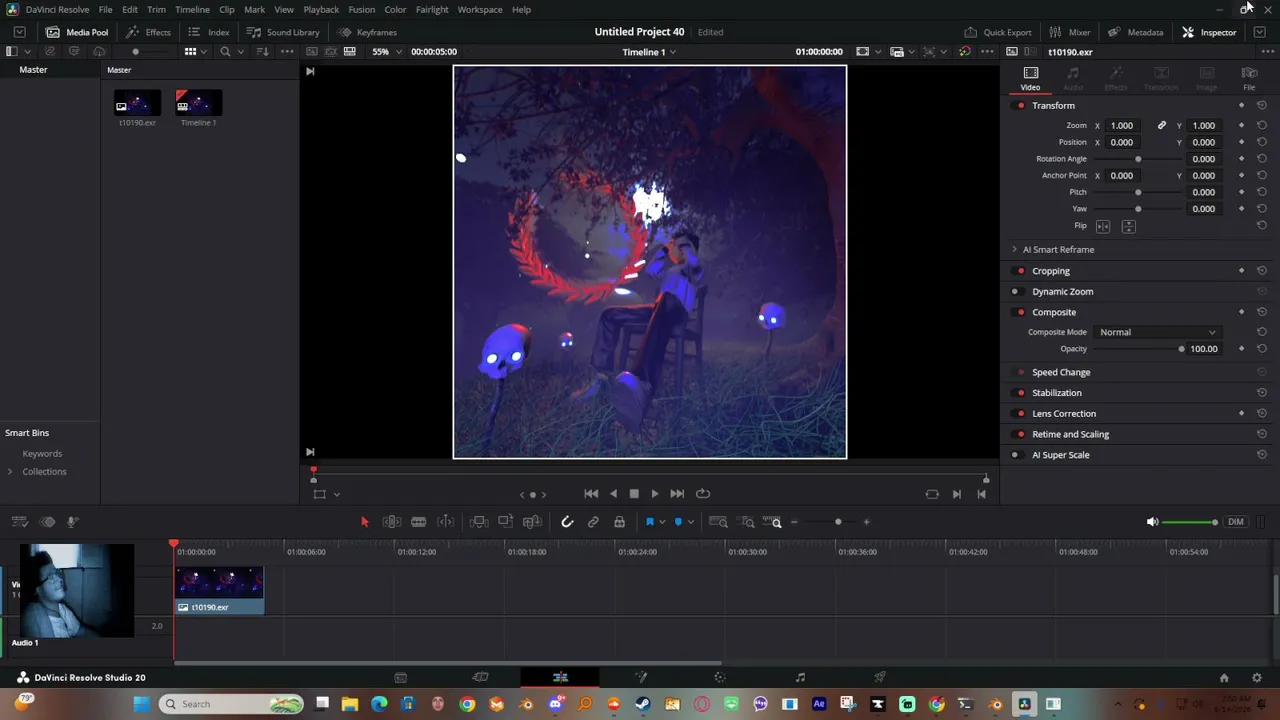Open the Effects panel button
Image resolution: width=1280 pixels, height=720 pixels.
point(148,32)
